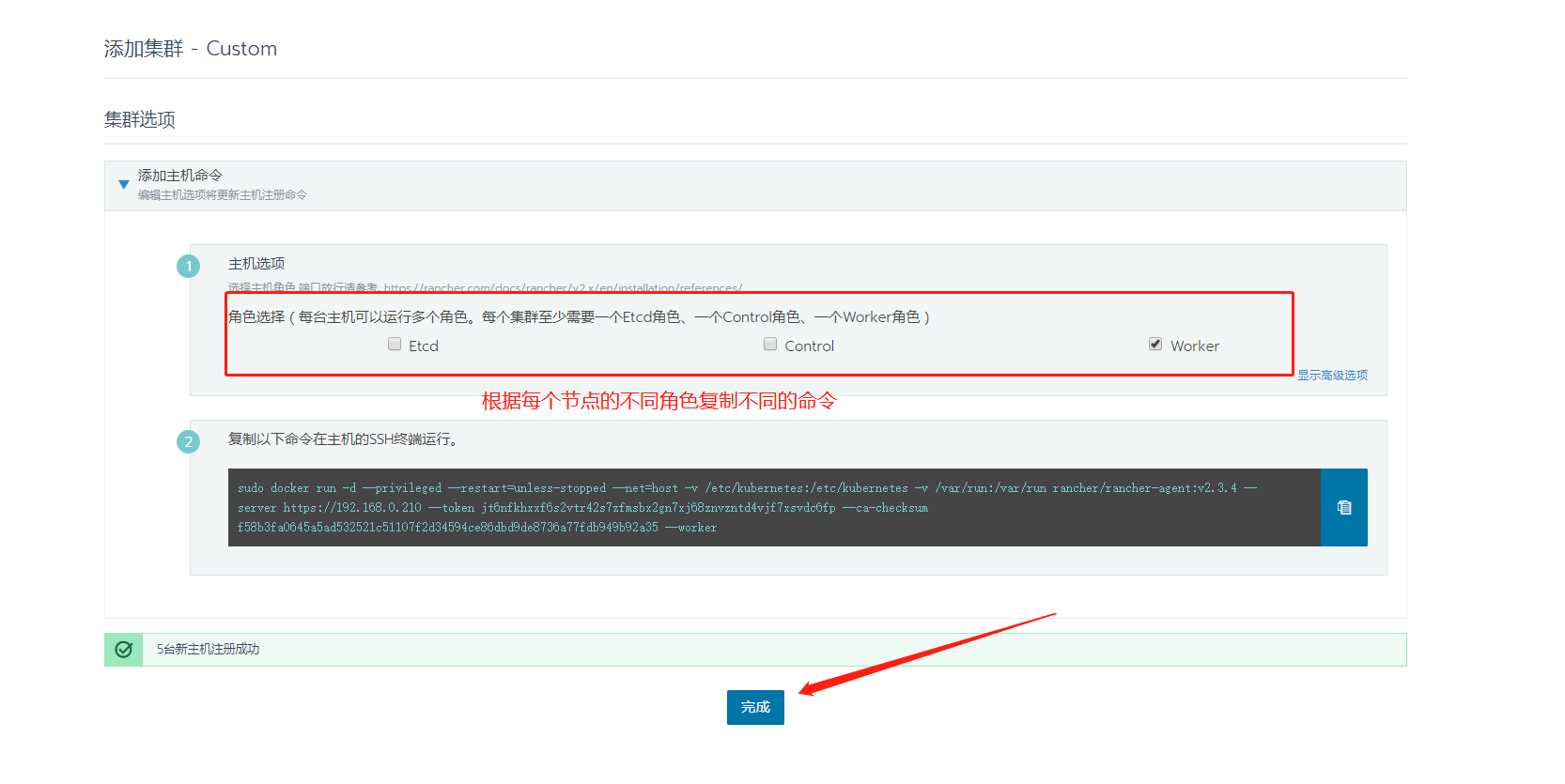Click the 复制以下命令在主机的SSH终端运行 instruction

[343, 439]
